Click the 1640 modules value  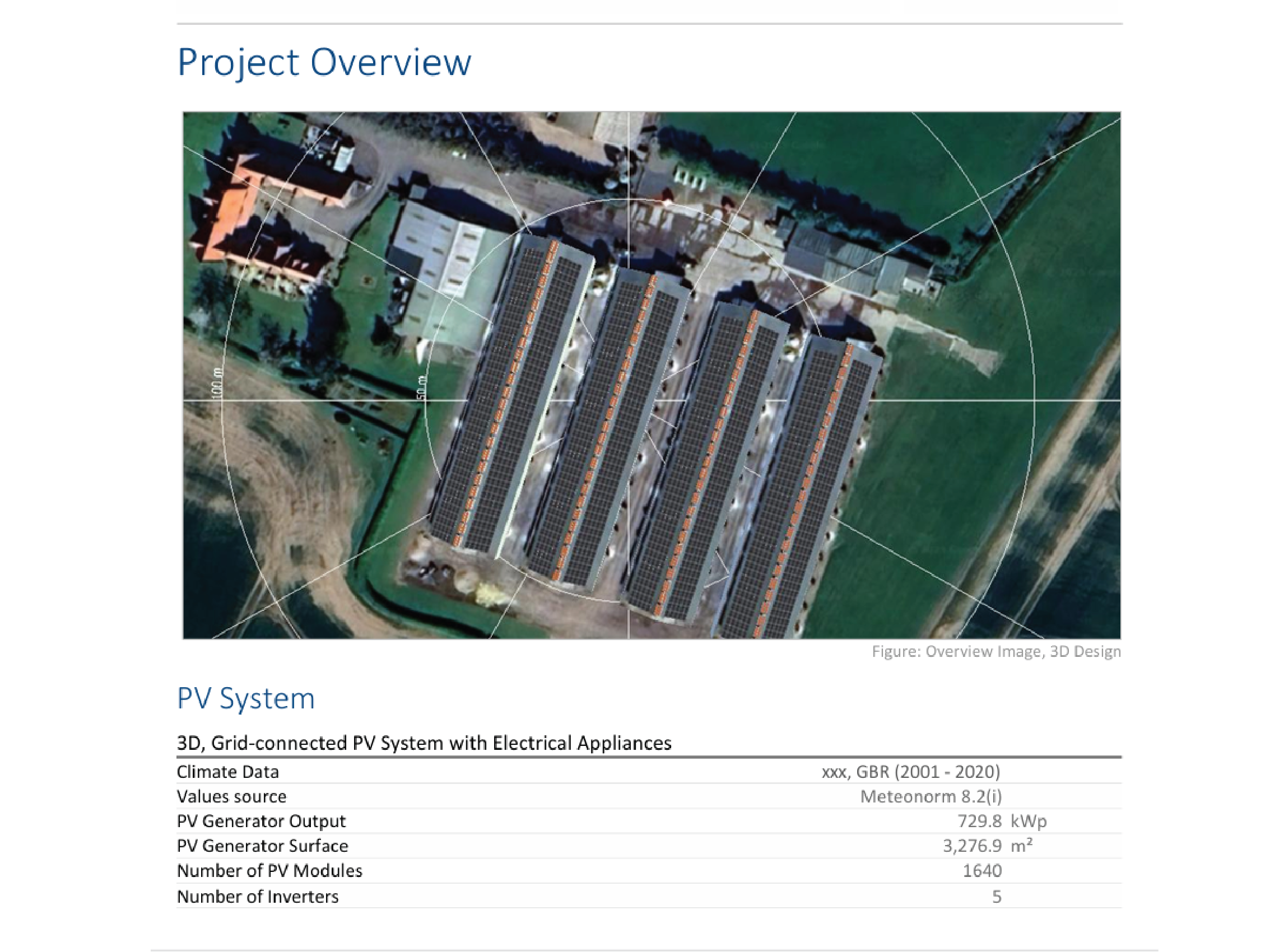tap(982, 871)
